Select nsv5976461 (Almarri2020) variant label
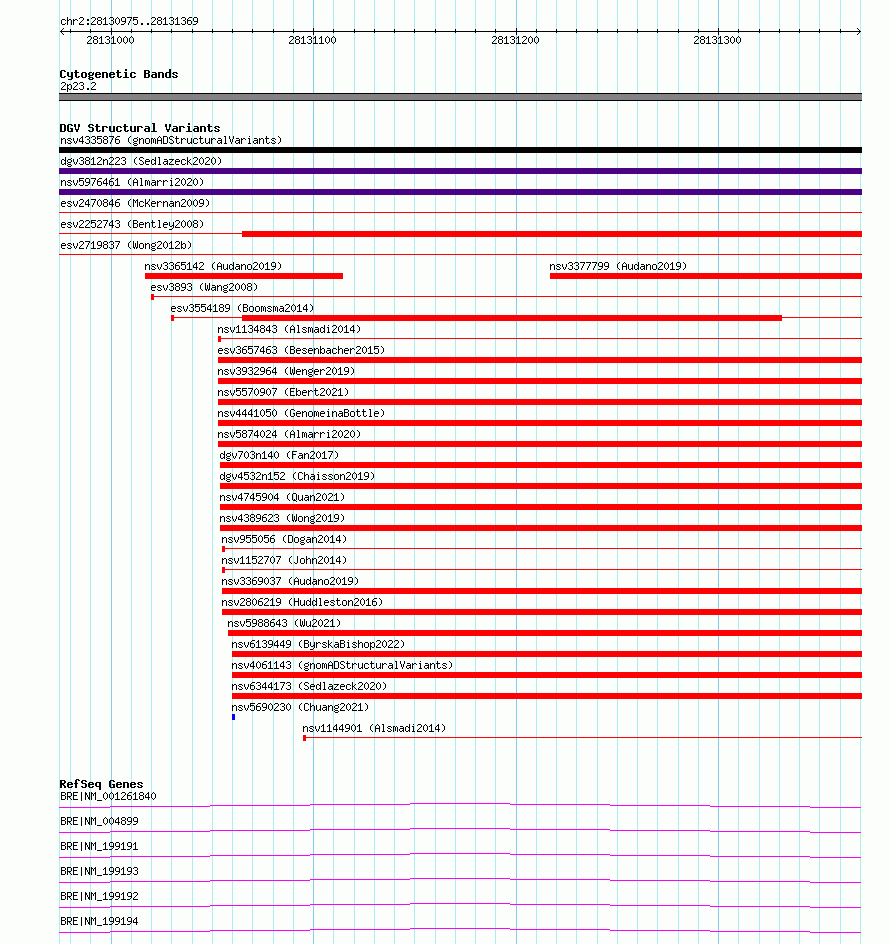The width and height of the screenshot is (890, 944). [132, 182]
